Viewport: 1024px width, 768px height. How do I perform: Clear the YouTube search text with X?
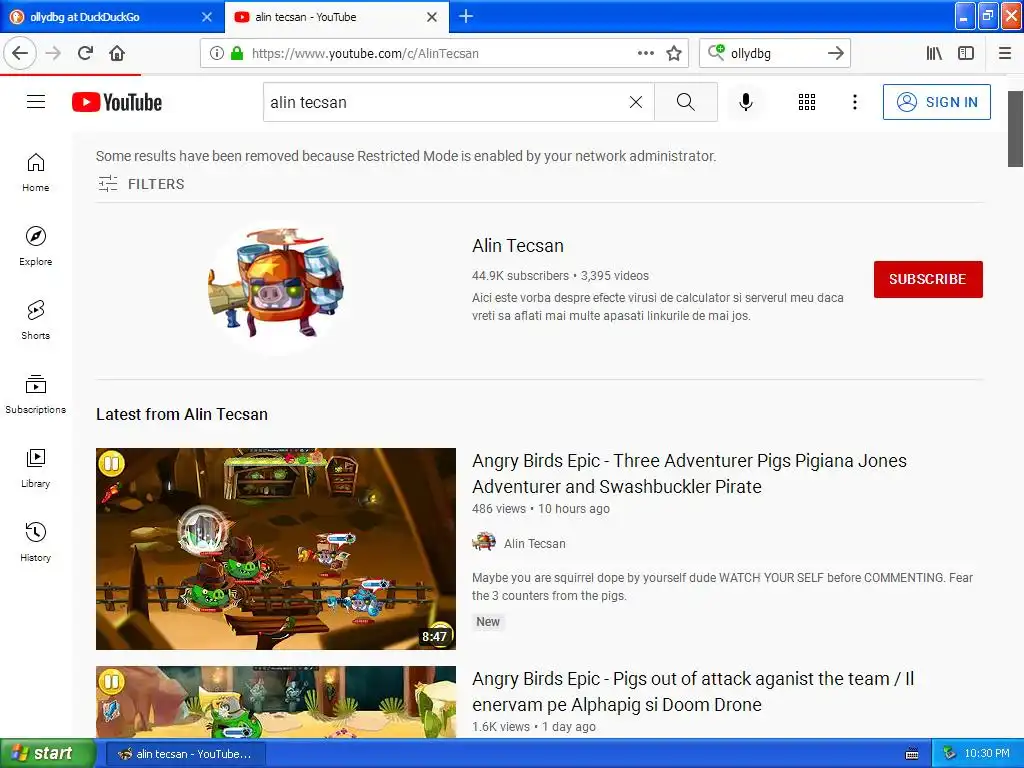pos(636,102)
